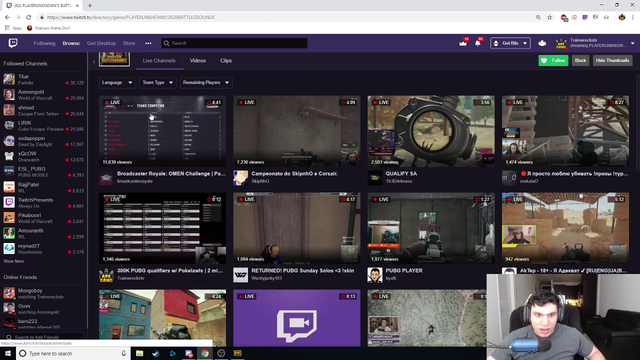Viewport: 640px width, 360px height.
Task: Expand the user account dropdown arrow
Action: 633,43
